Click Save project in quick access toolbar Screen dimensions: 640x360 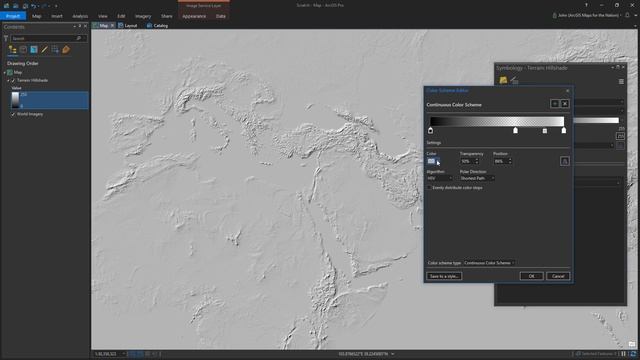(25, 6)
